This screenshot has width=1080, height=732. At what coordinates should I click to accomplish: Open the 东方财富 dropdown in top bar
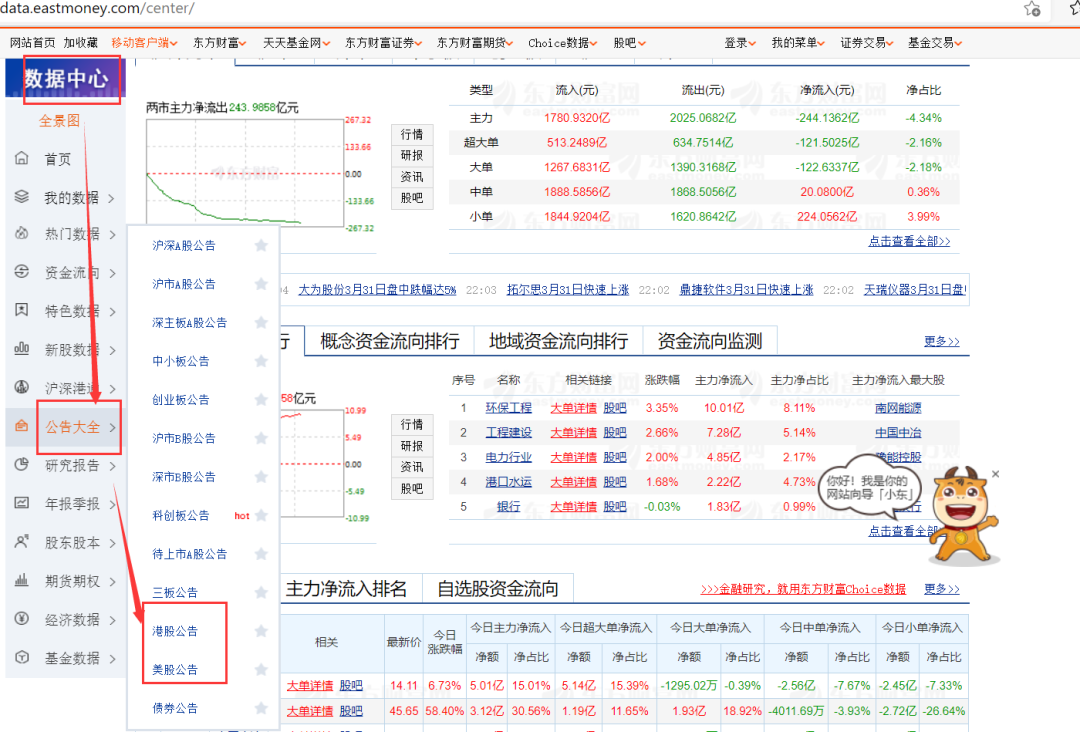(x=220, y=43)
